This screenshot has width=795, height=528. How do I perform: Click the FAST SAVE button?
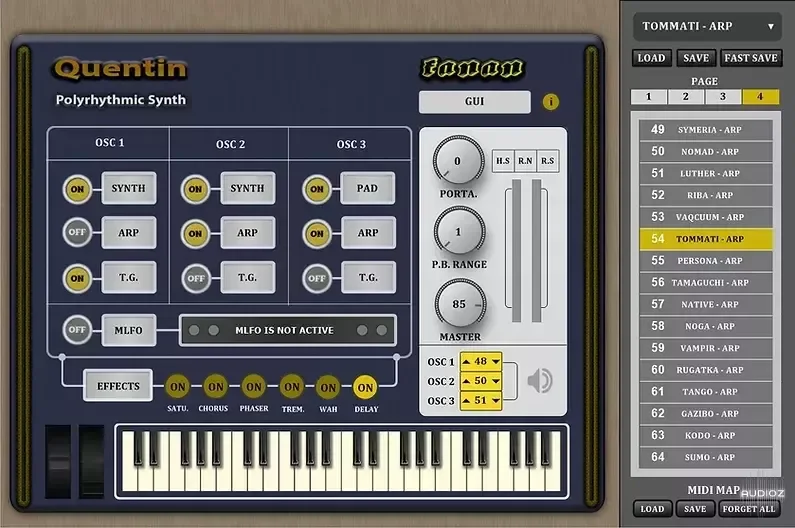pyautogui.click(x=751, y=58)
